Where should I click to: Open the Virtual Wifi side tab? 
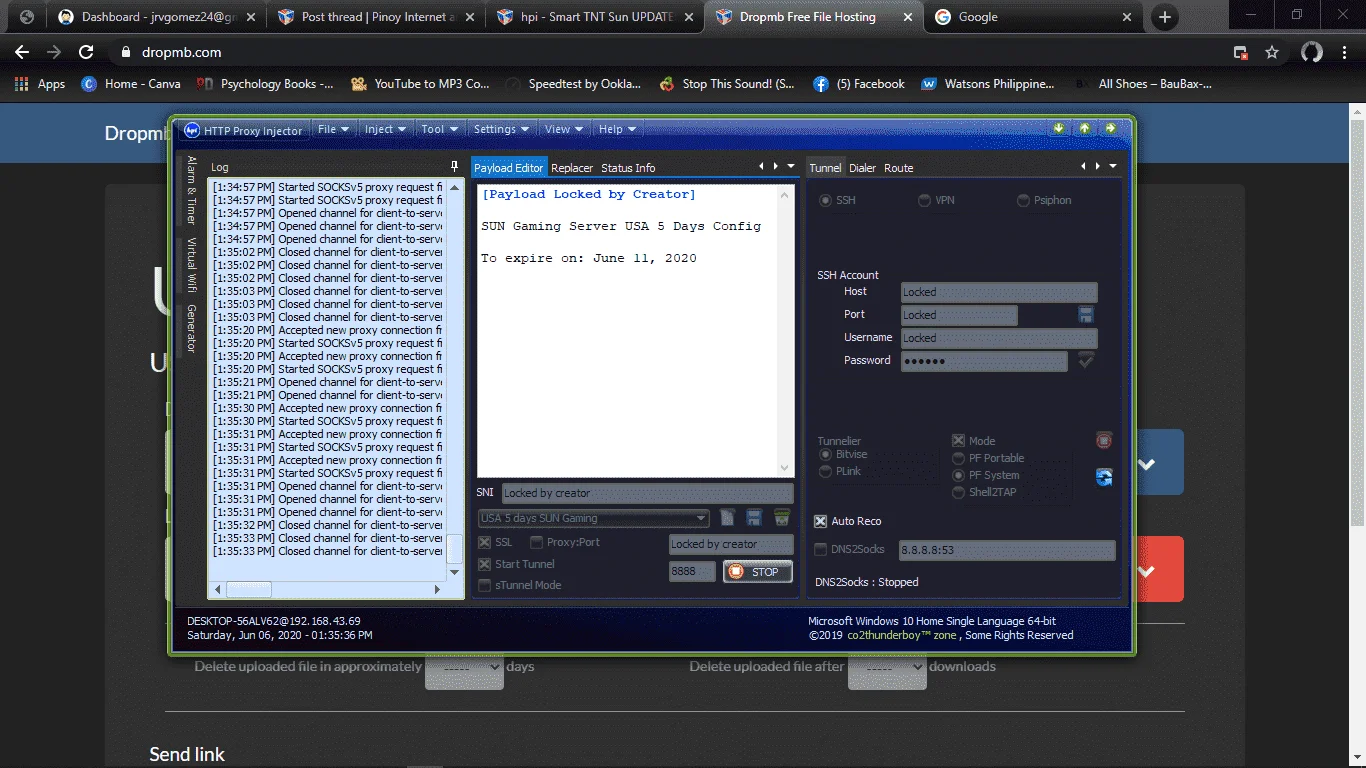pyautogui.click(x=191, y=264)
